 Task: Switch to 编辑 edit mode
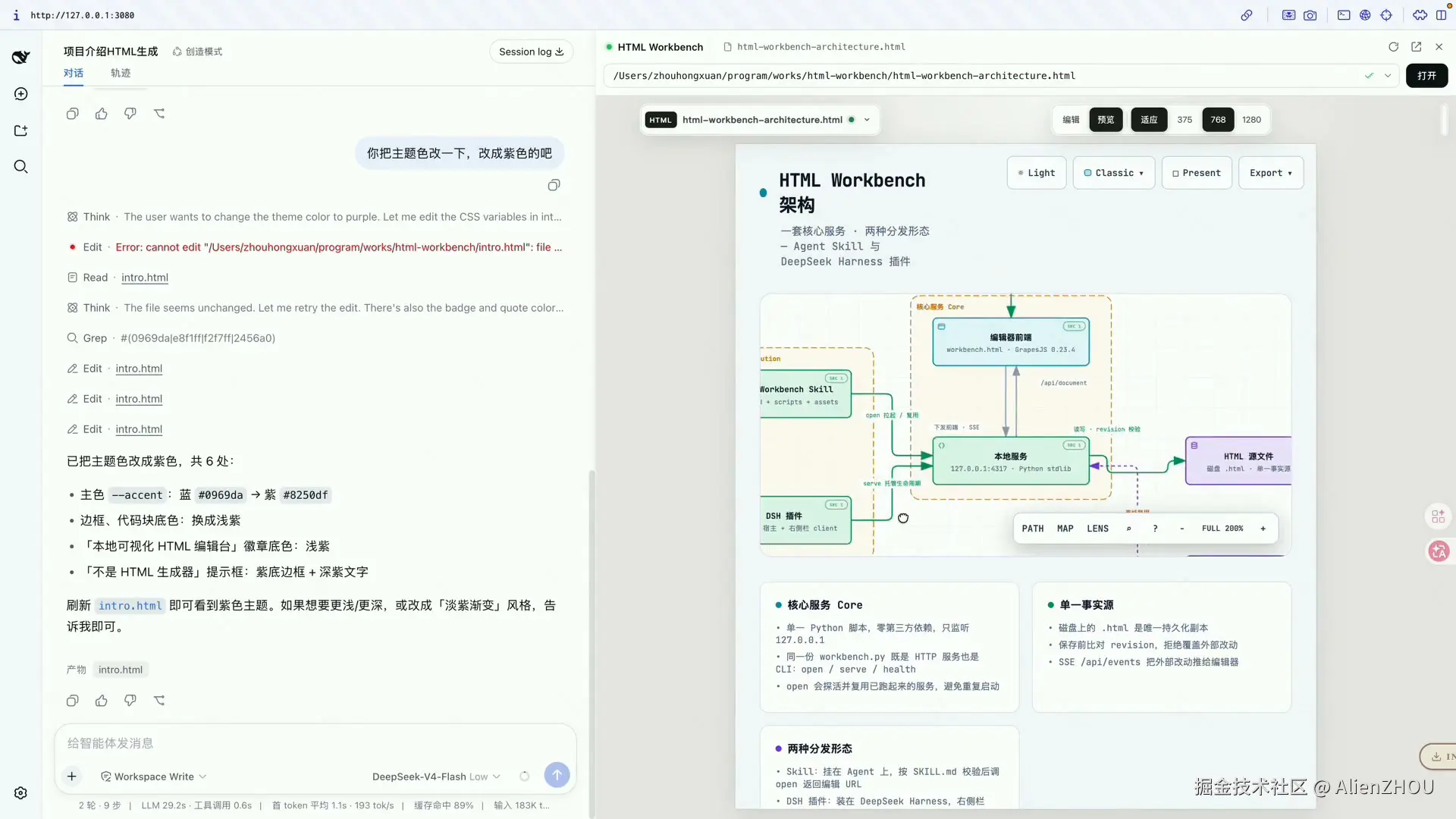point(1071,120)
